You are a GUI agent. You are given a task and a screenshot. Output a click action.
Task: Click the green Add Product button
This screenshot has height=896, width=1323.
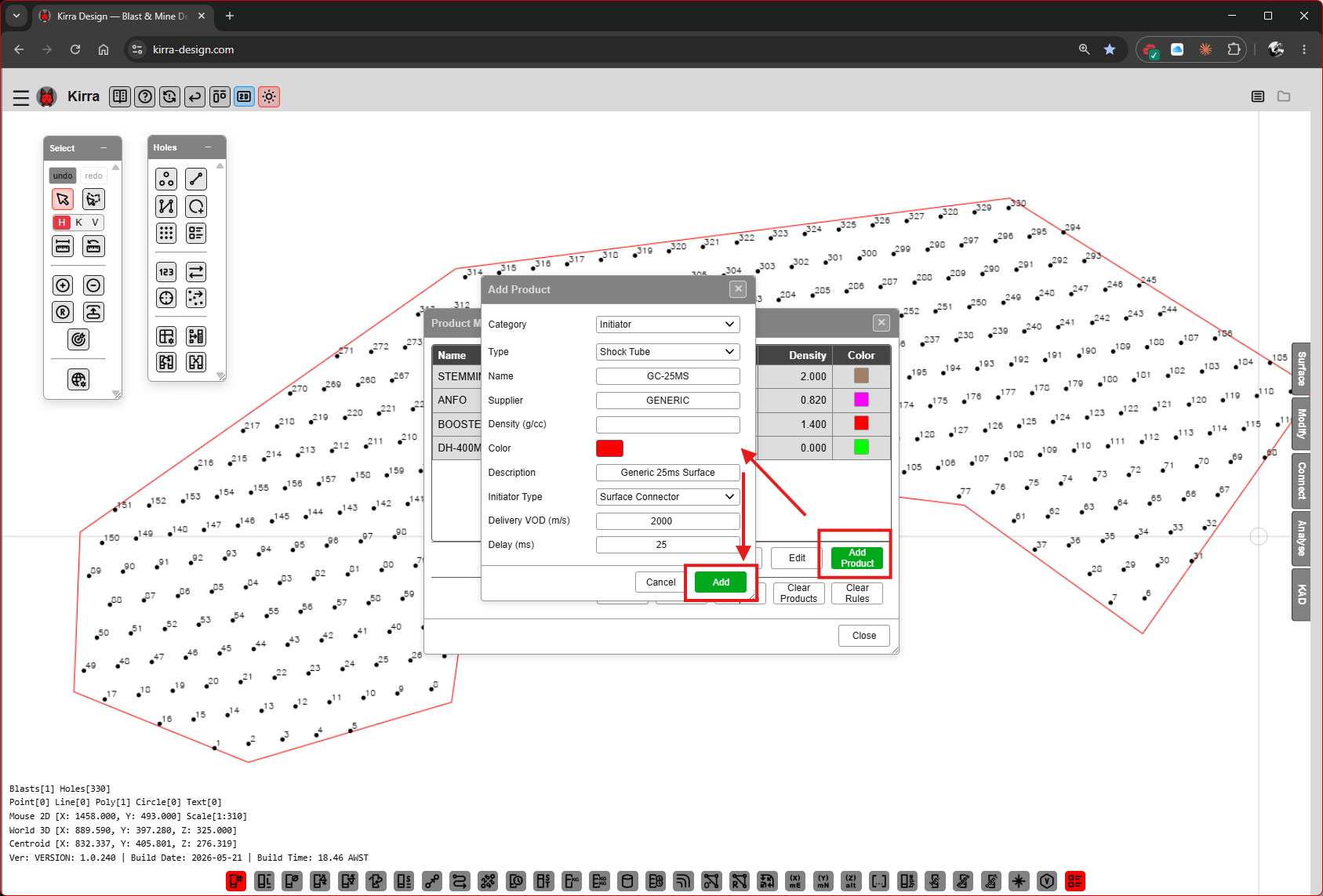click(857, 558)
